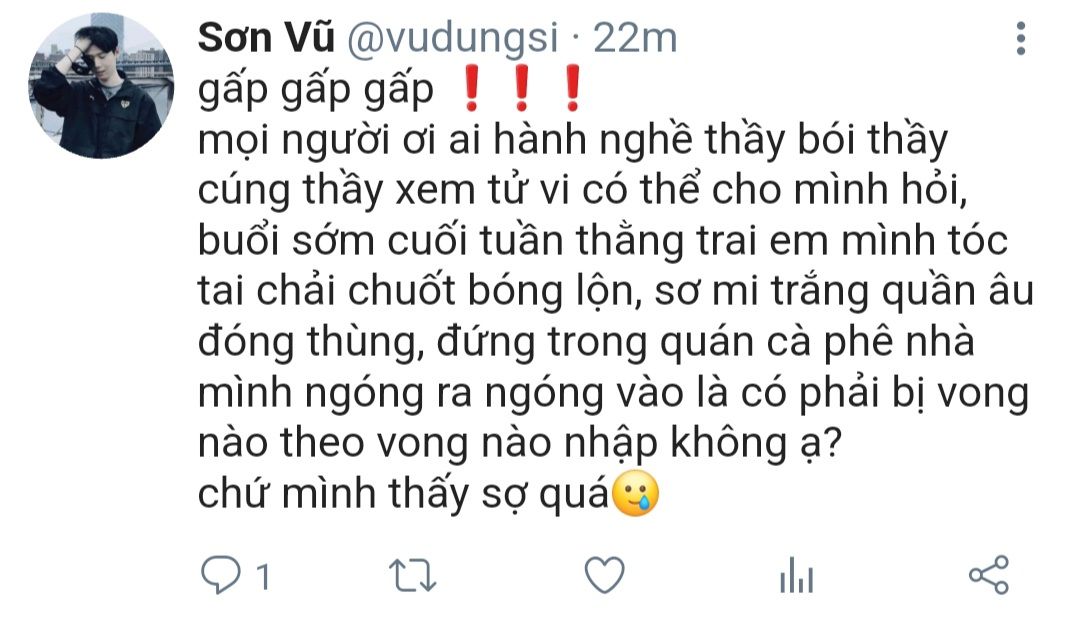Open the three-dot more options menu

tap(1020, 38)
